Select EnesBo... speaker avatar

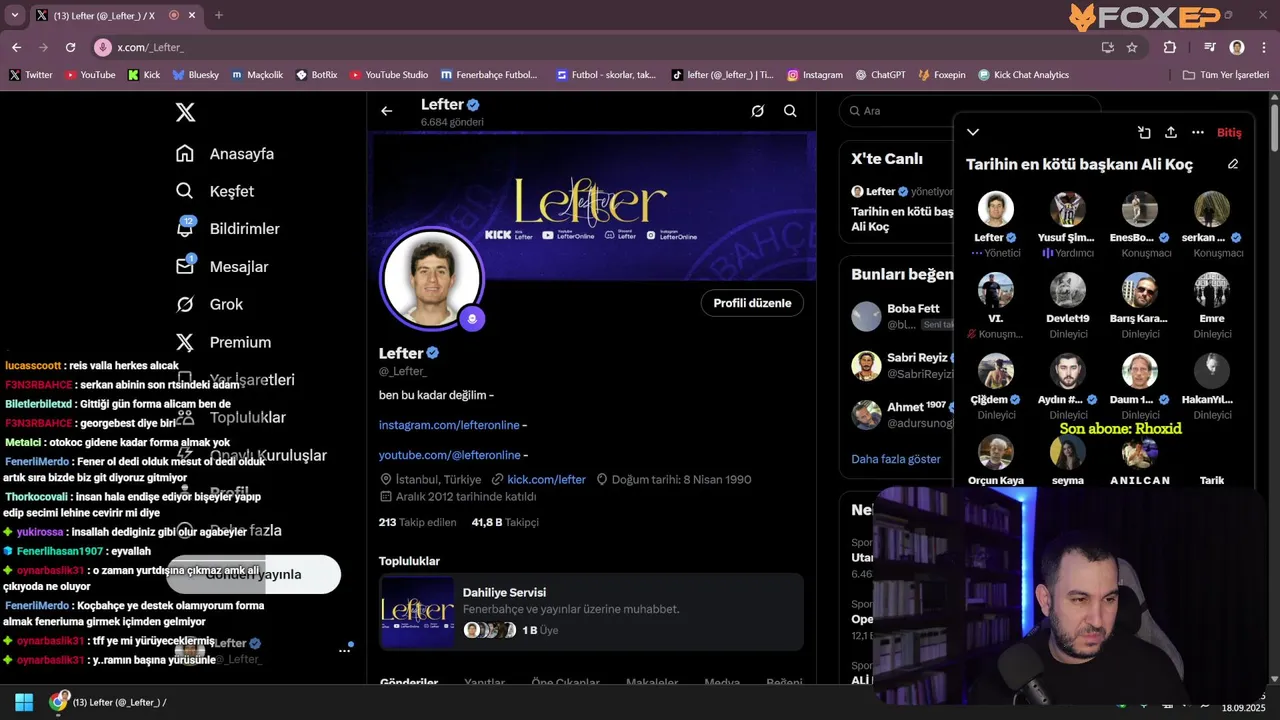coord(1140,209)
